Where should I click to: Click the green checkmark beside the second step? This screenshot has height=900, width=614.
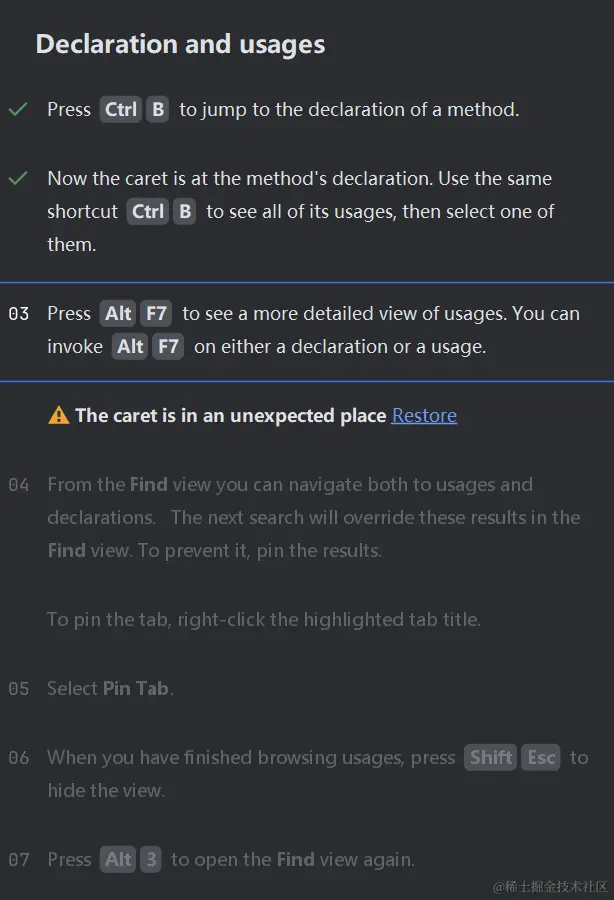click(x=18, y=178)
